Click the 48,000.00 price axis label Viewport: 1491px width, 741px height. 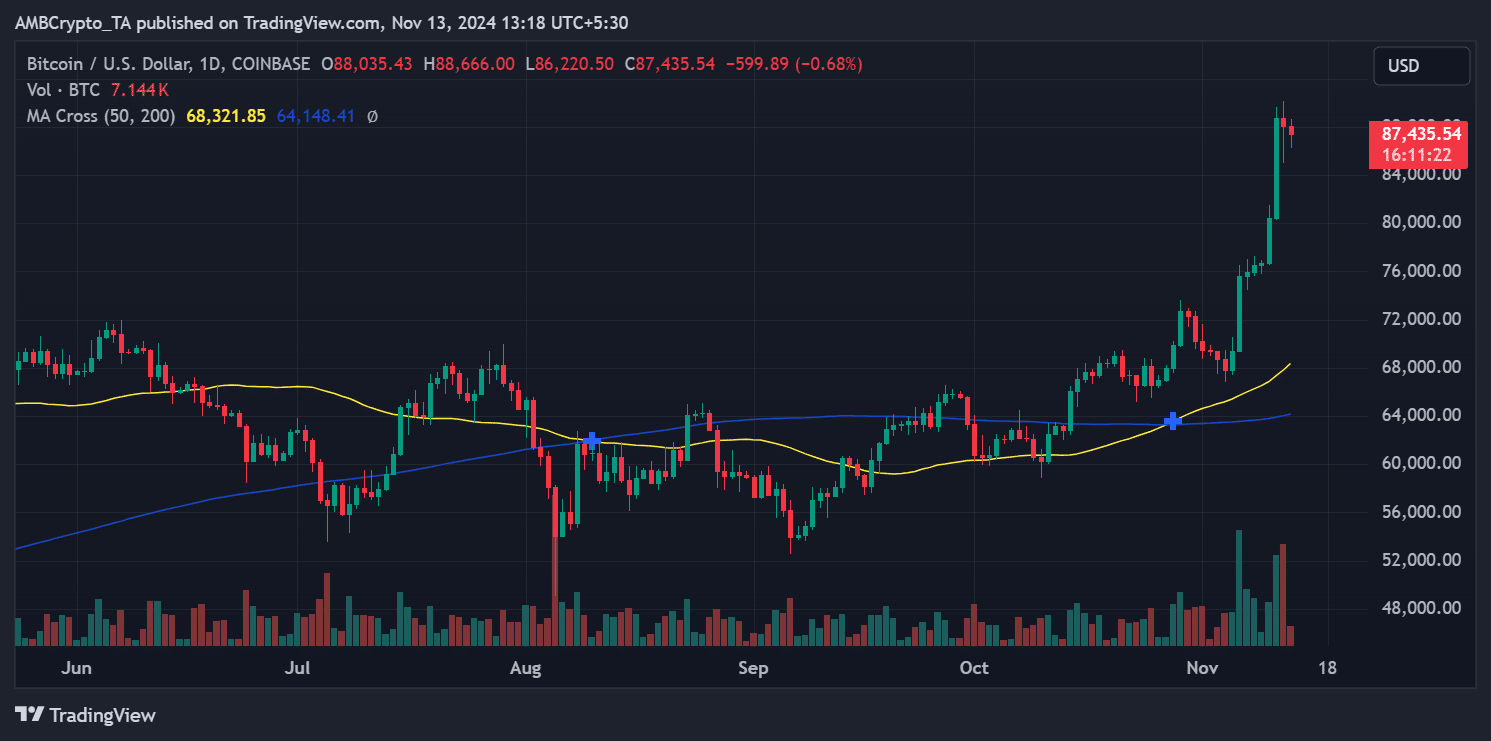(1420, 608)
